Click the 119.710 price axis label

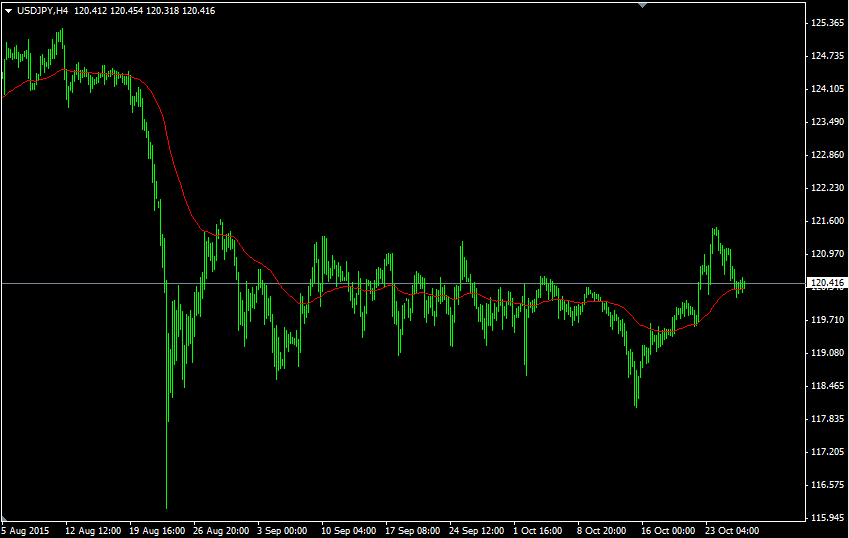(x=827, y=320)
